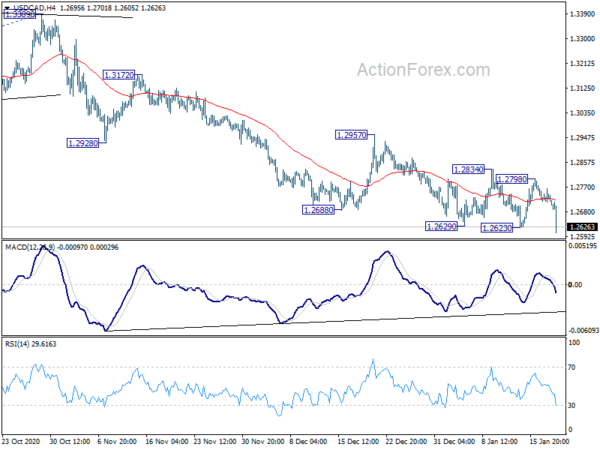Click the USDCAD,H4 chart title text
This screenshot has width=600, height=450.
[34, 8]
